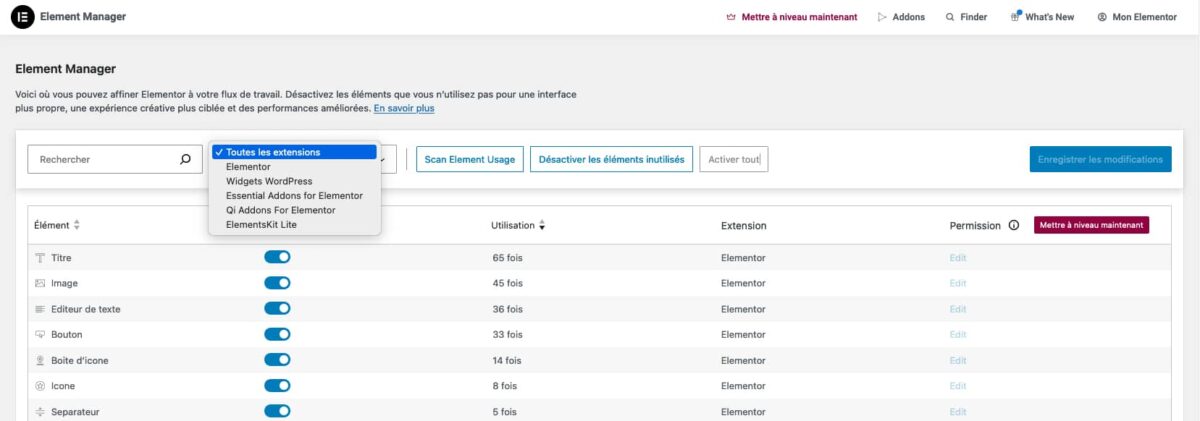Click the "65 fois" usage cell

pos(507,258)
